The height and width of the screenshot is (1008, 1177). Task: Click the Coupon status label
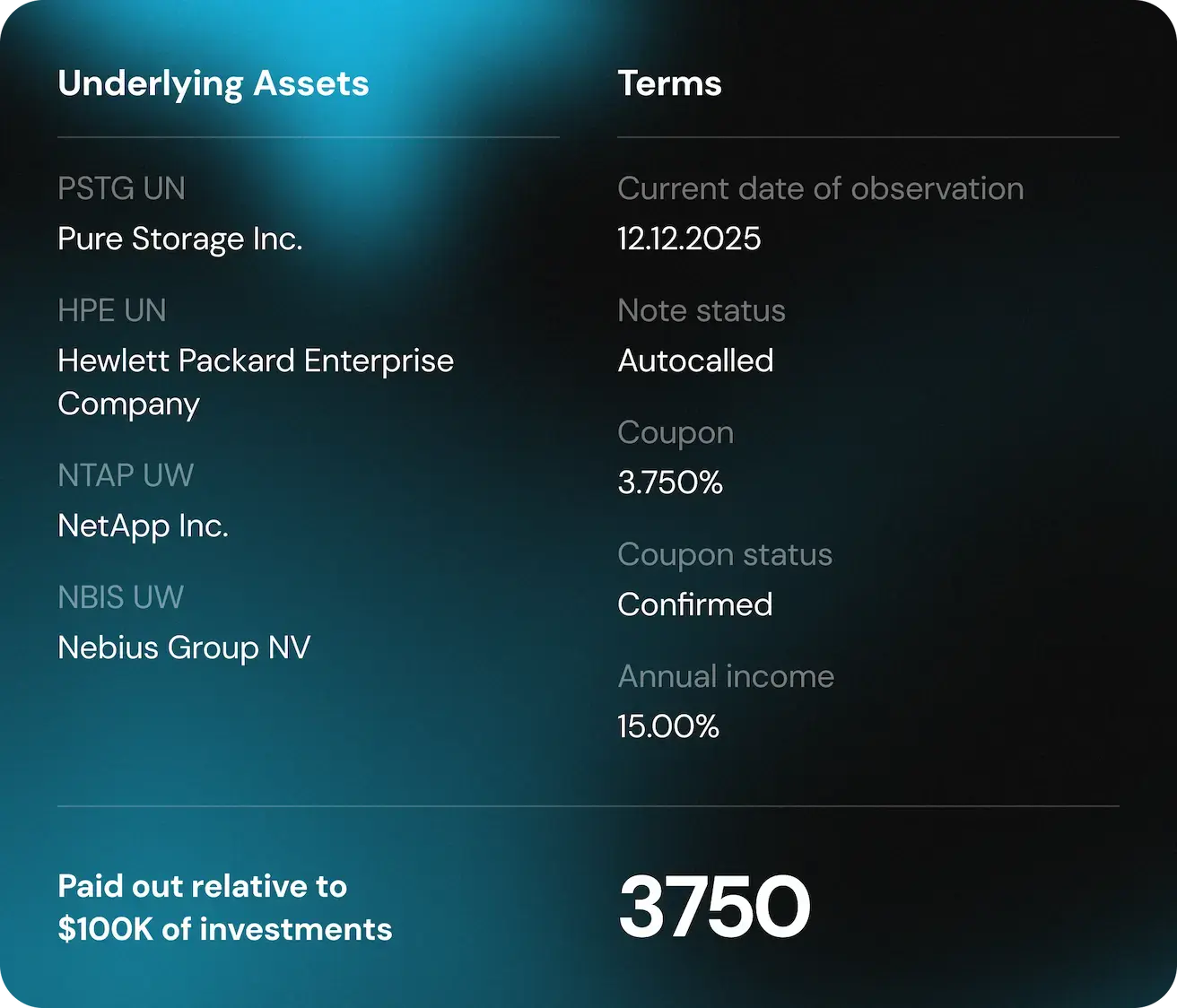pyautogui.click(x=724, y=554)
